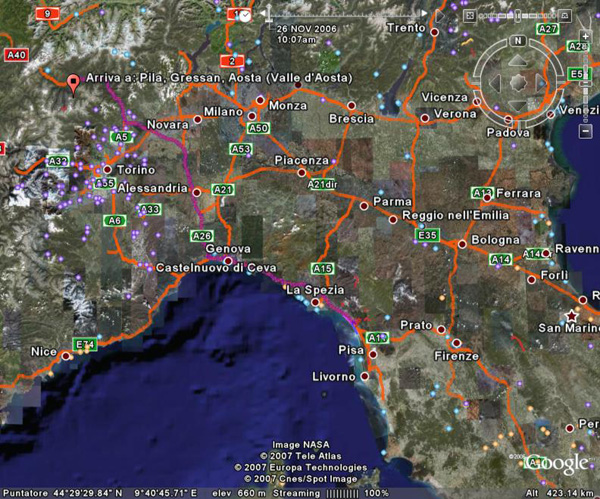Image resolution: width=600 pixels, height=499 pixels.
Task: Pan the map left using the compass arrow
Action: [x=494, y=82]
